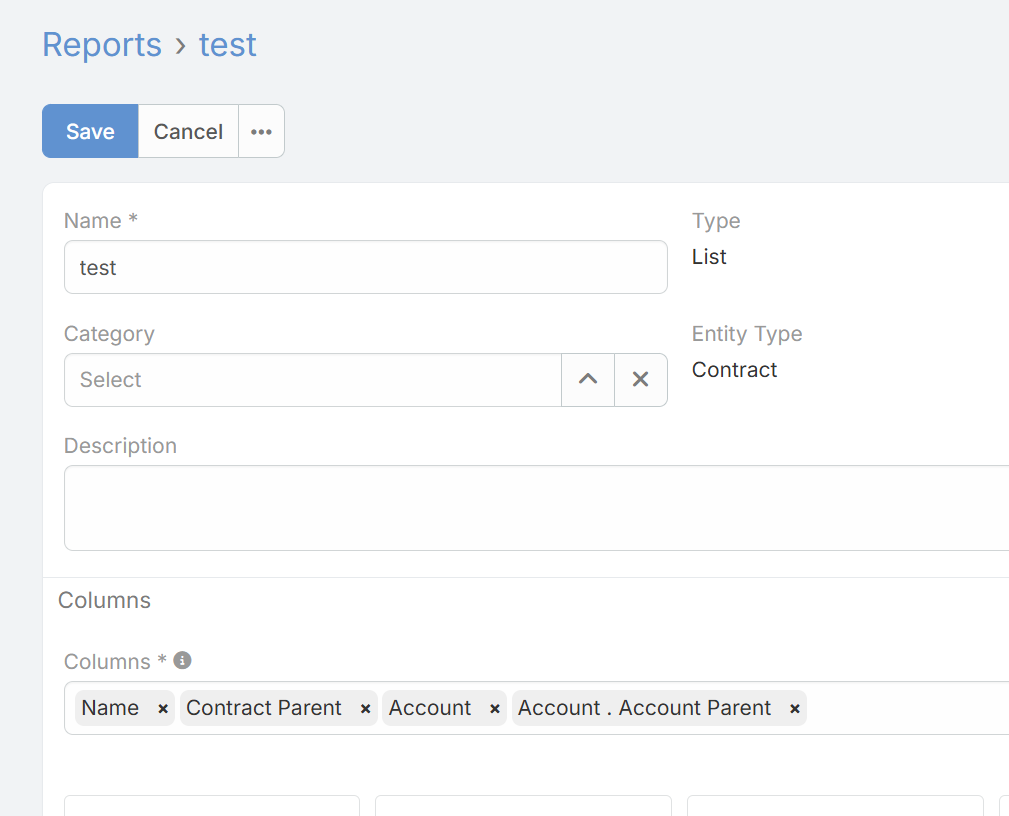Image resolution: width=1009 pixels, height=816 pixels.
Task: Remove the Name column chip
Action: tap(163, 709)
